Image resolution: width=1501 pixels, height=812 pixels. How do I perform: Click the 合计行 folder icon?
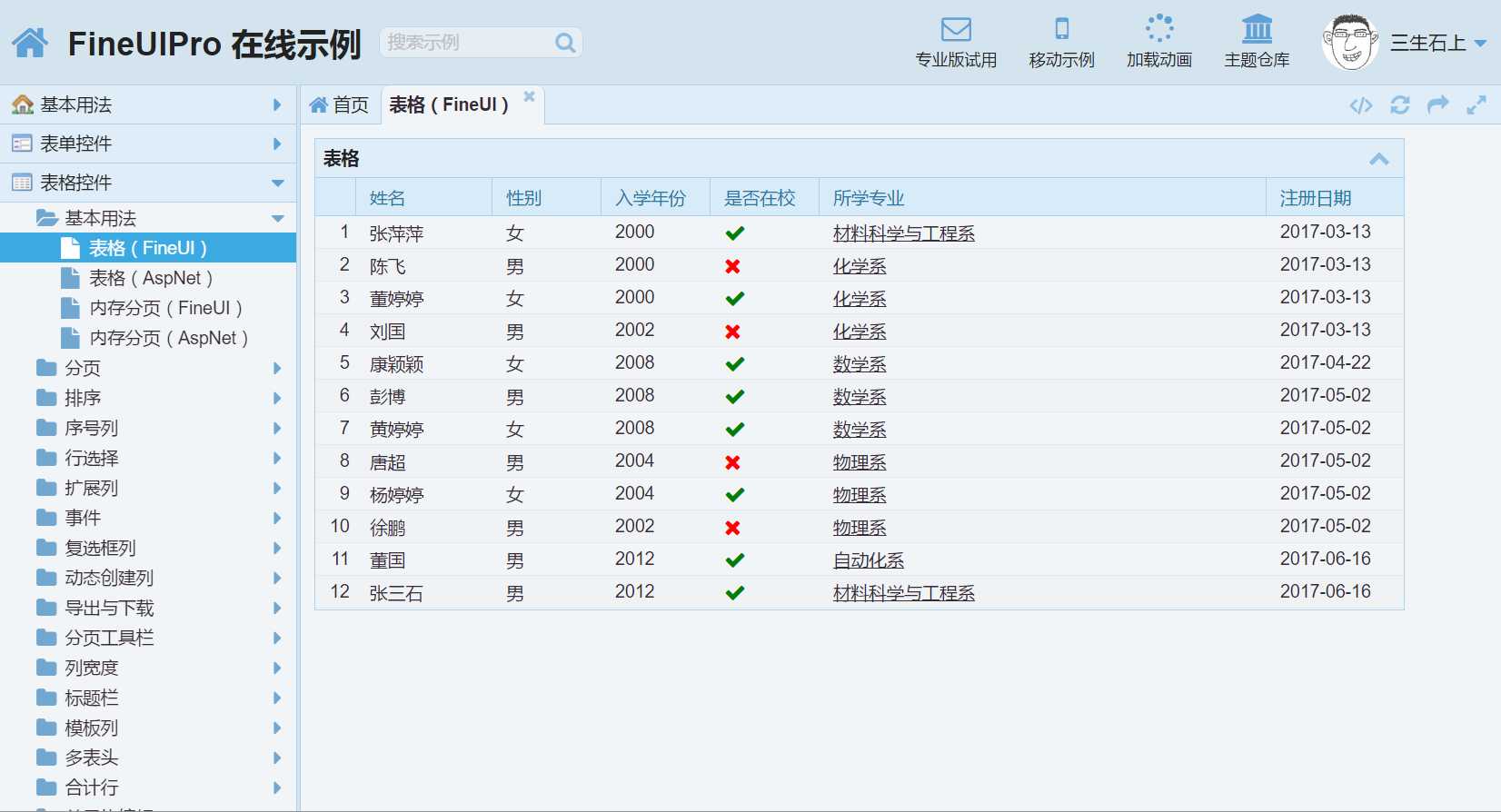[46, 787]
